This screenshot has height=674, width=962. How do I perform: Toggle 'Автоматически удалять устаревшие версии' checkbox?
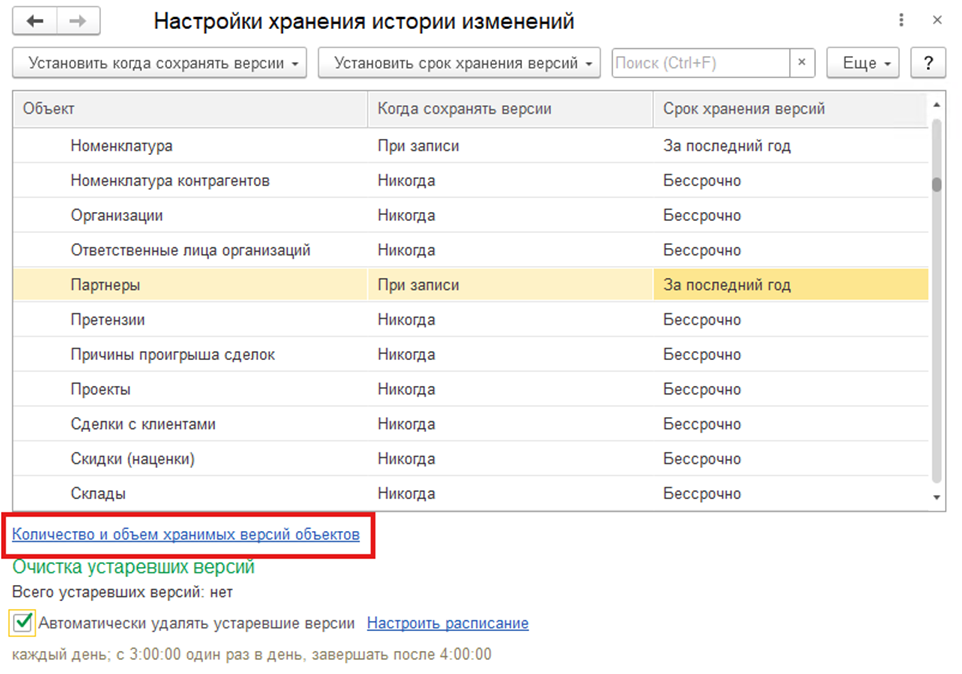tap(23, 622)
